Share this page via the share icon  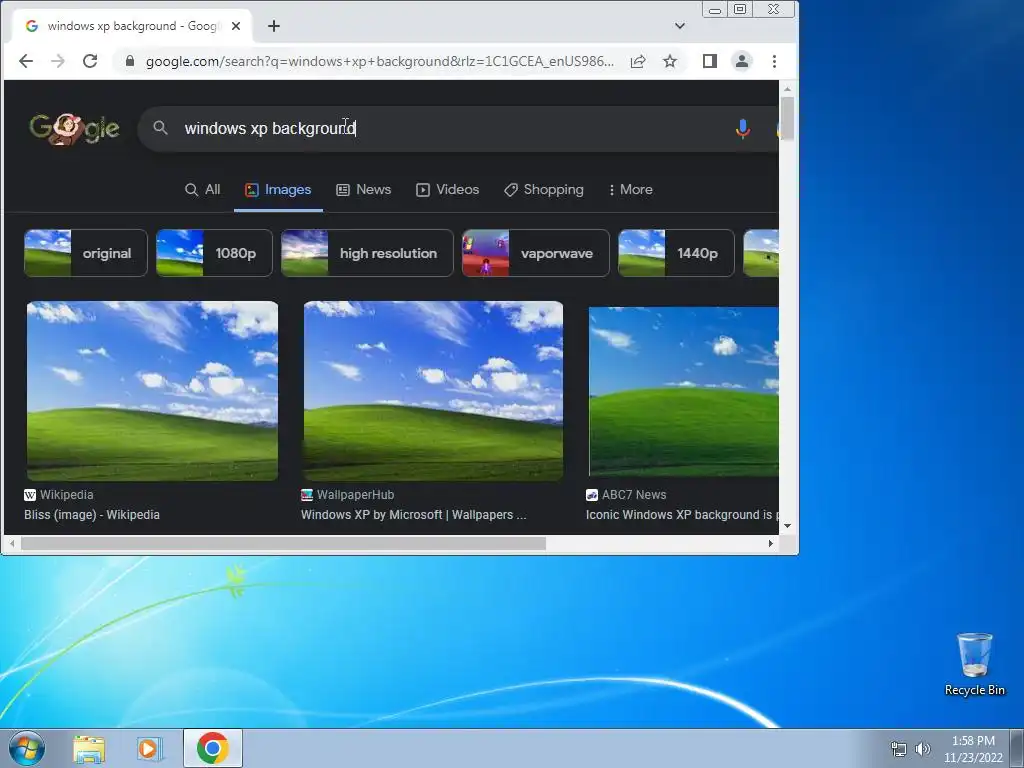[x=638, y=61]
